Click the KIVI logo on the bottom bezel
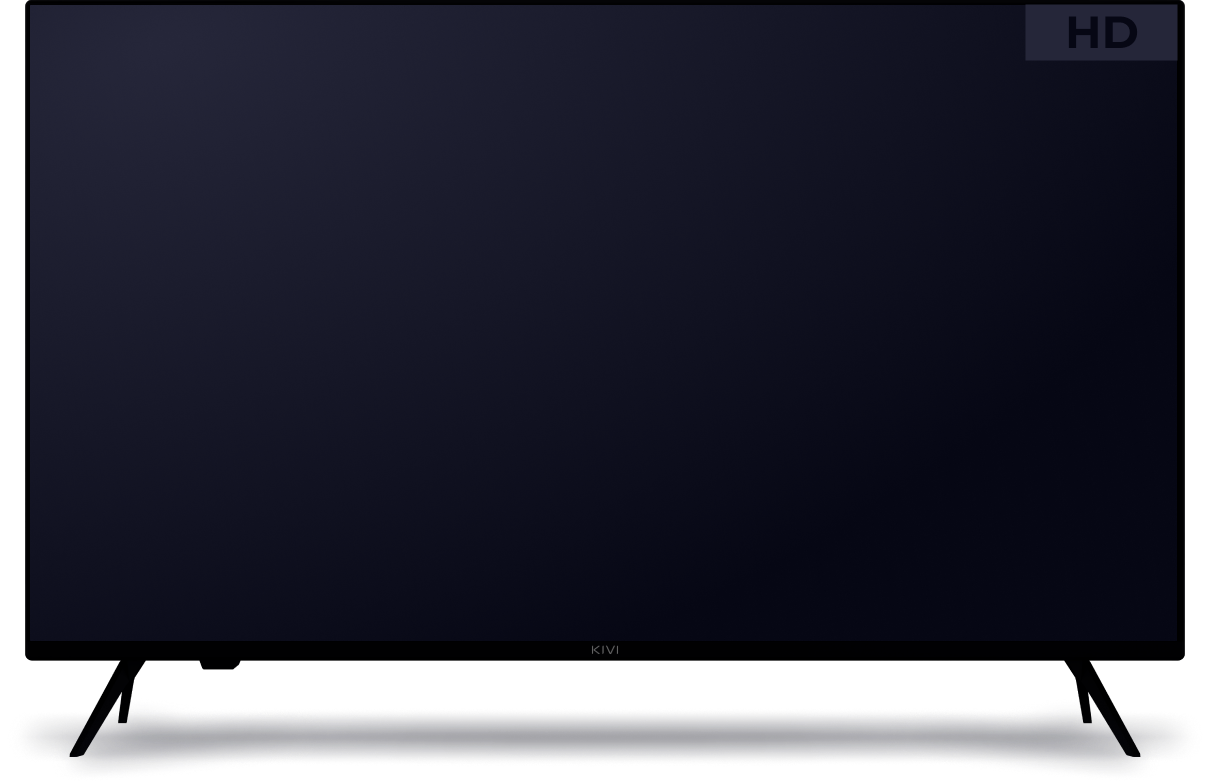1210x782 pixels. click(605, 651)
